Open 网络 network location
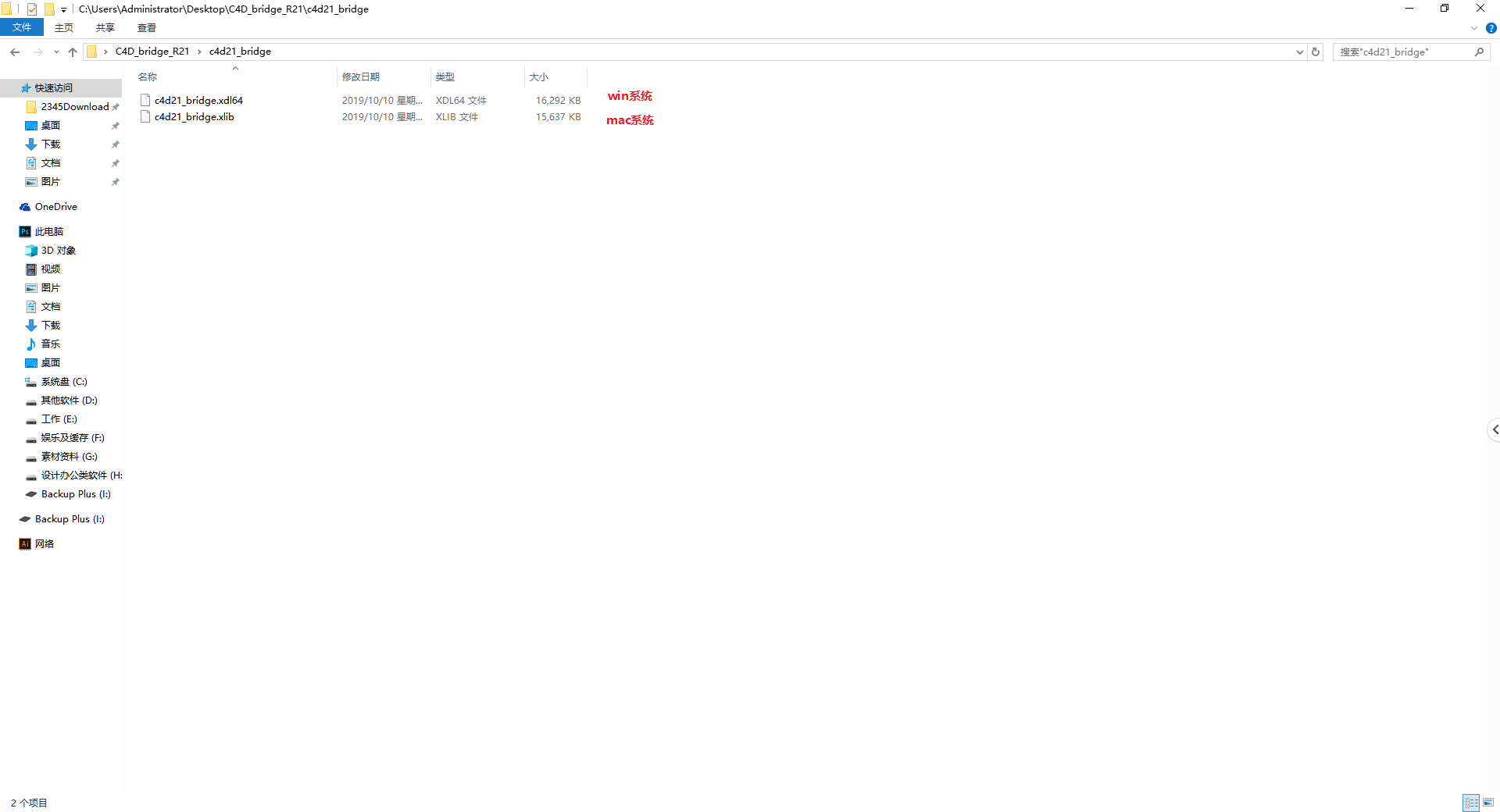The image size is (1500, 812). pyautogui.click(x=45, y=544)
